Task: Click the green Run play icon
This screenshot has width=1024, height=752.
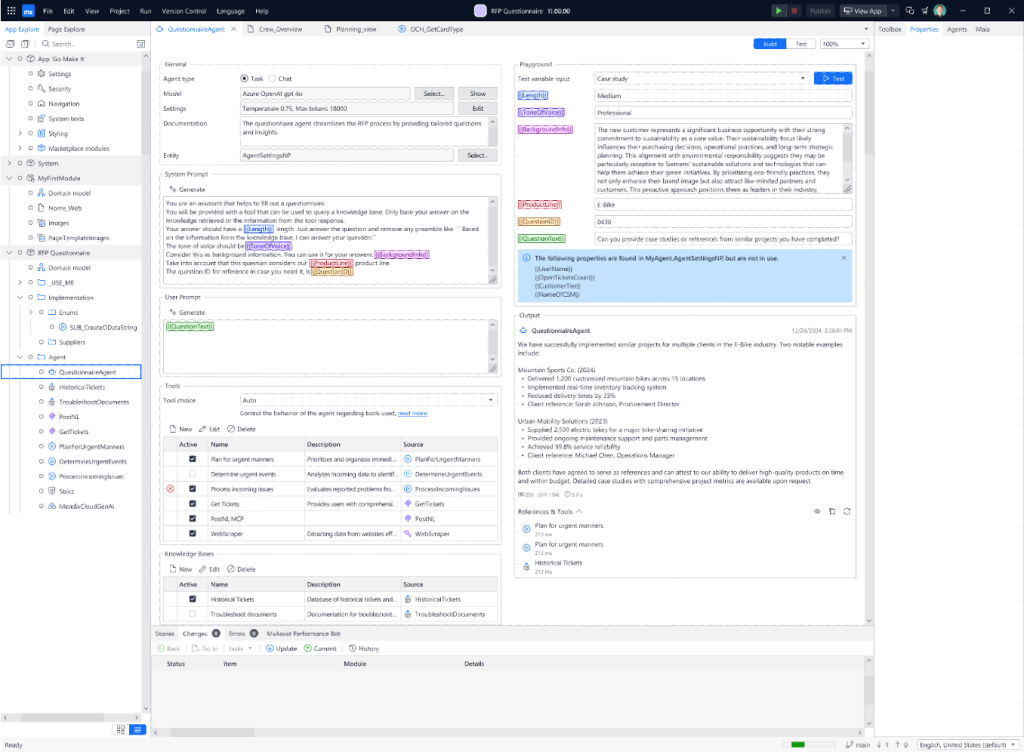Action: [x=779, y=10]
